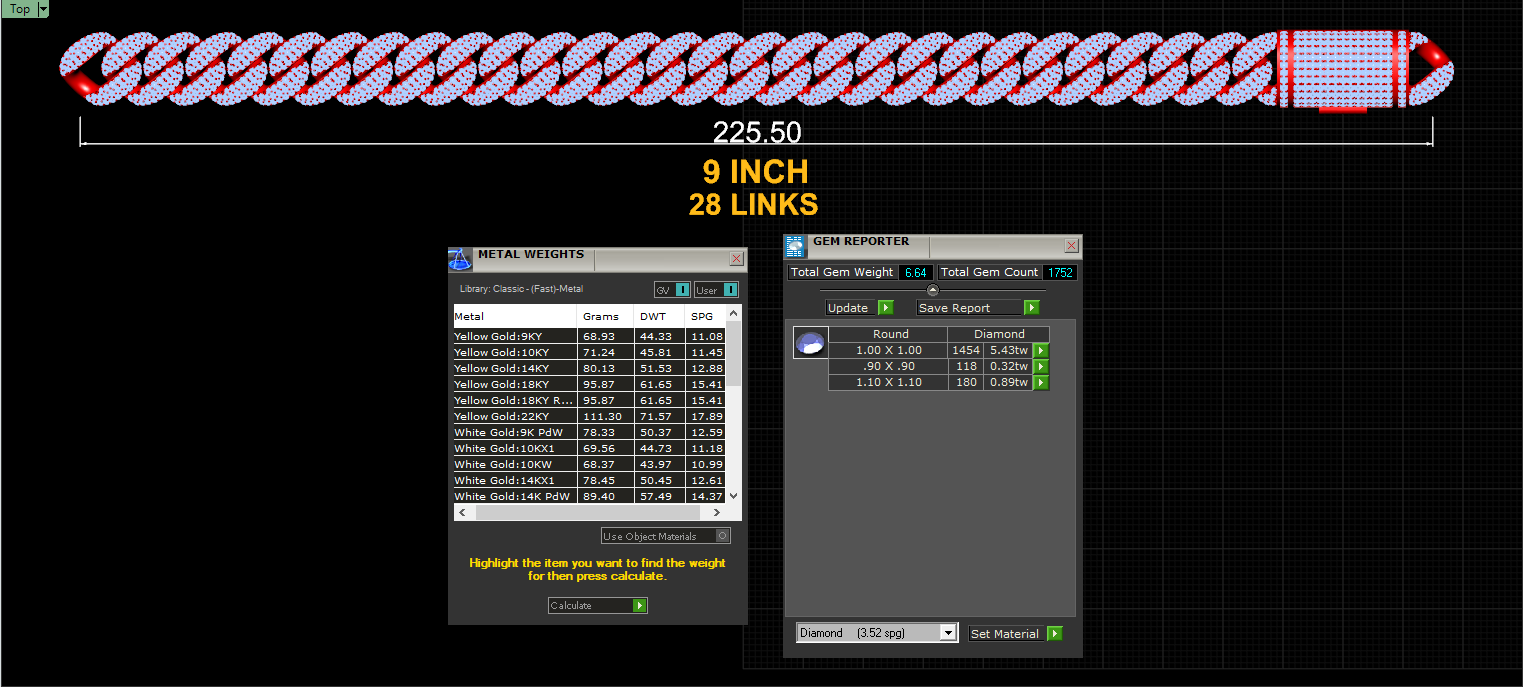Click the green arrow next to Update
1523x687 pixels.
point(885,308)
